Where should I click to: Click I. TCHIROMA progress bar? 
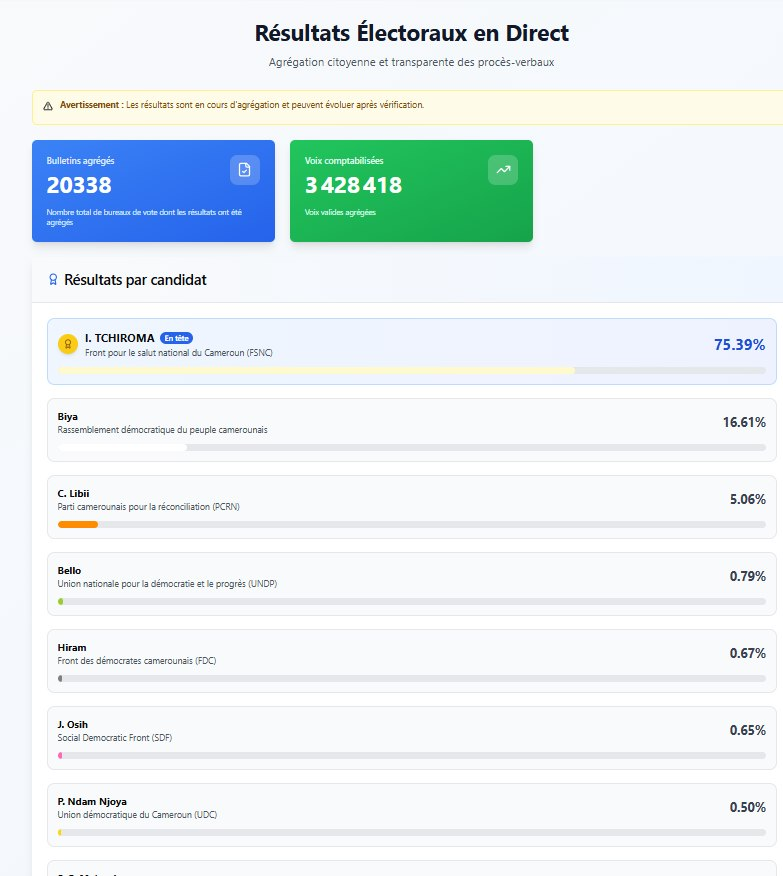tap(412, 370)
